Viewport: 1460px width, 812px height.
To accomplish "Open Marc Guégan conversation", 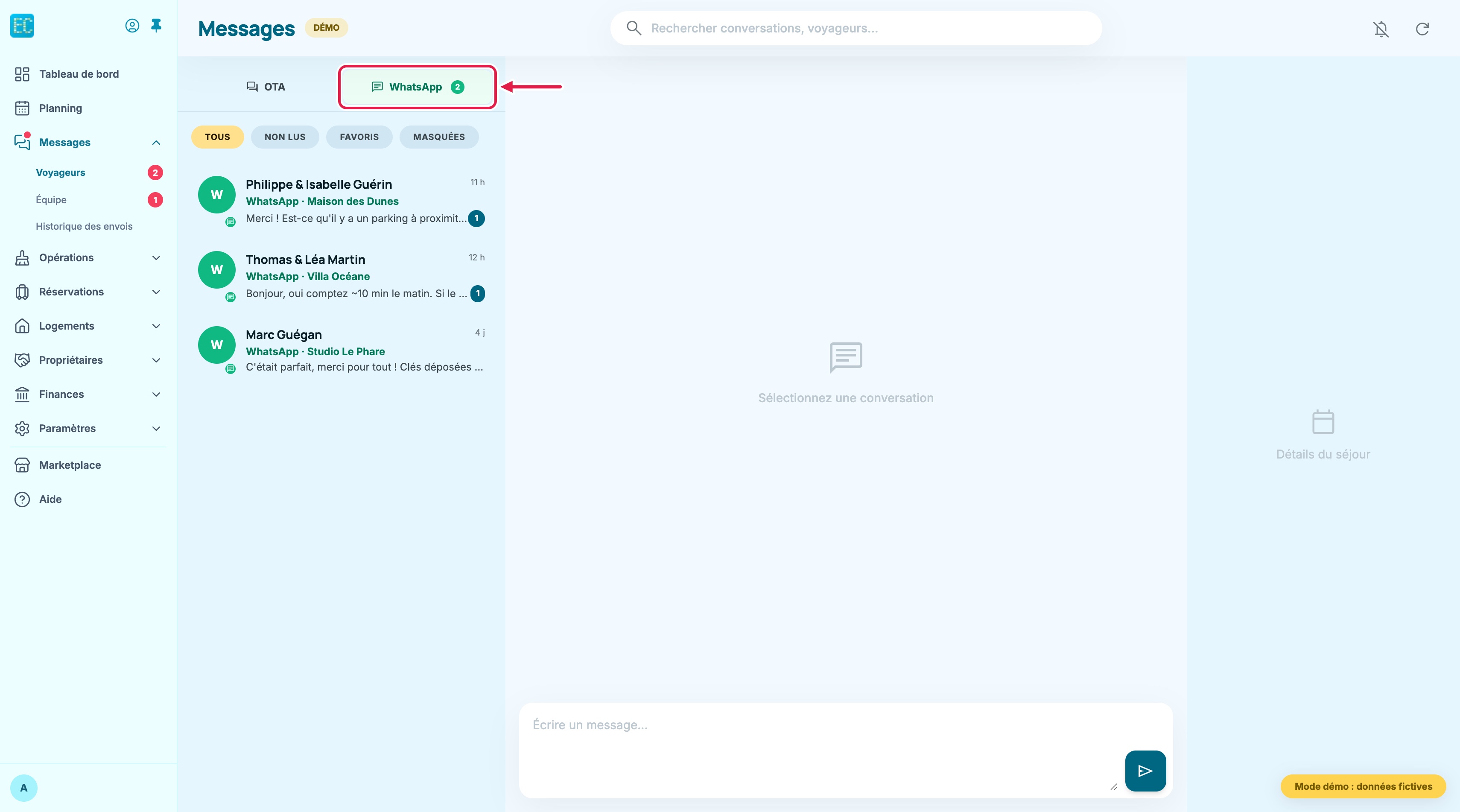I will coord(341,351).
